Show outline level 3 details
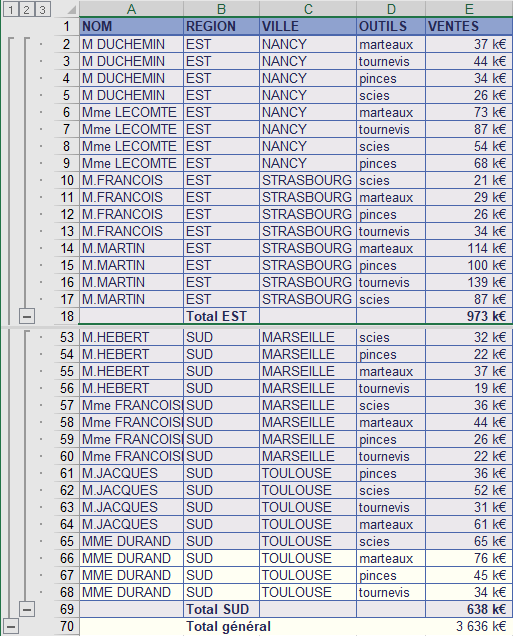The image size is (513, 636). 43,9
